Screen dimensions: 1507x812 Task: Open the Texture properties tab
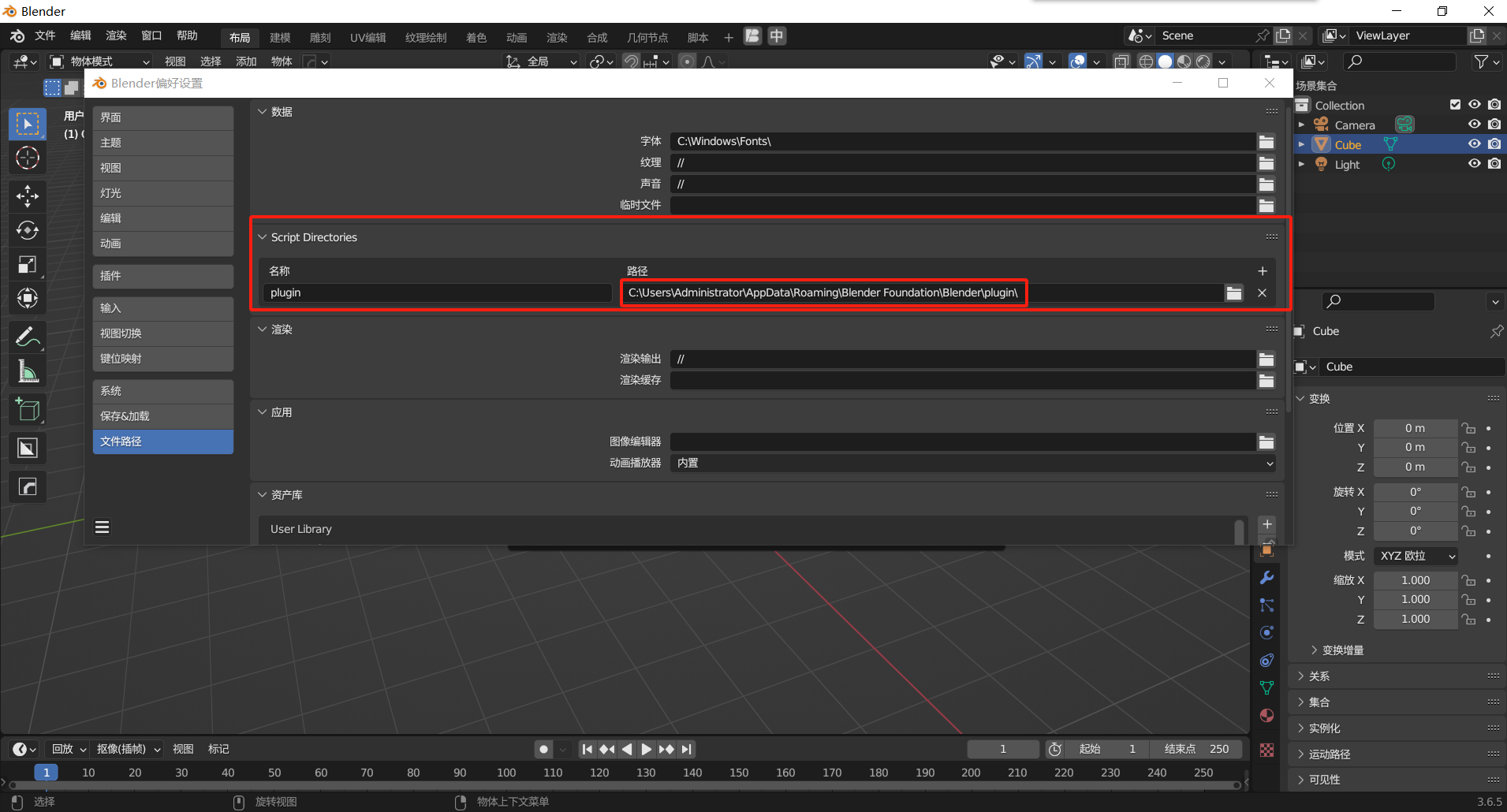(x=1266, y=750)
